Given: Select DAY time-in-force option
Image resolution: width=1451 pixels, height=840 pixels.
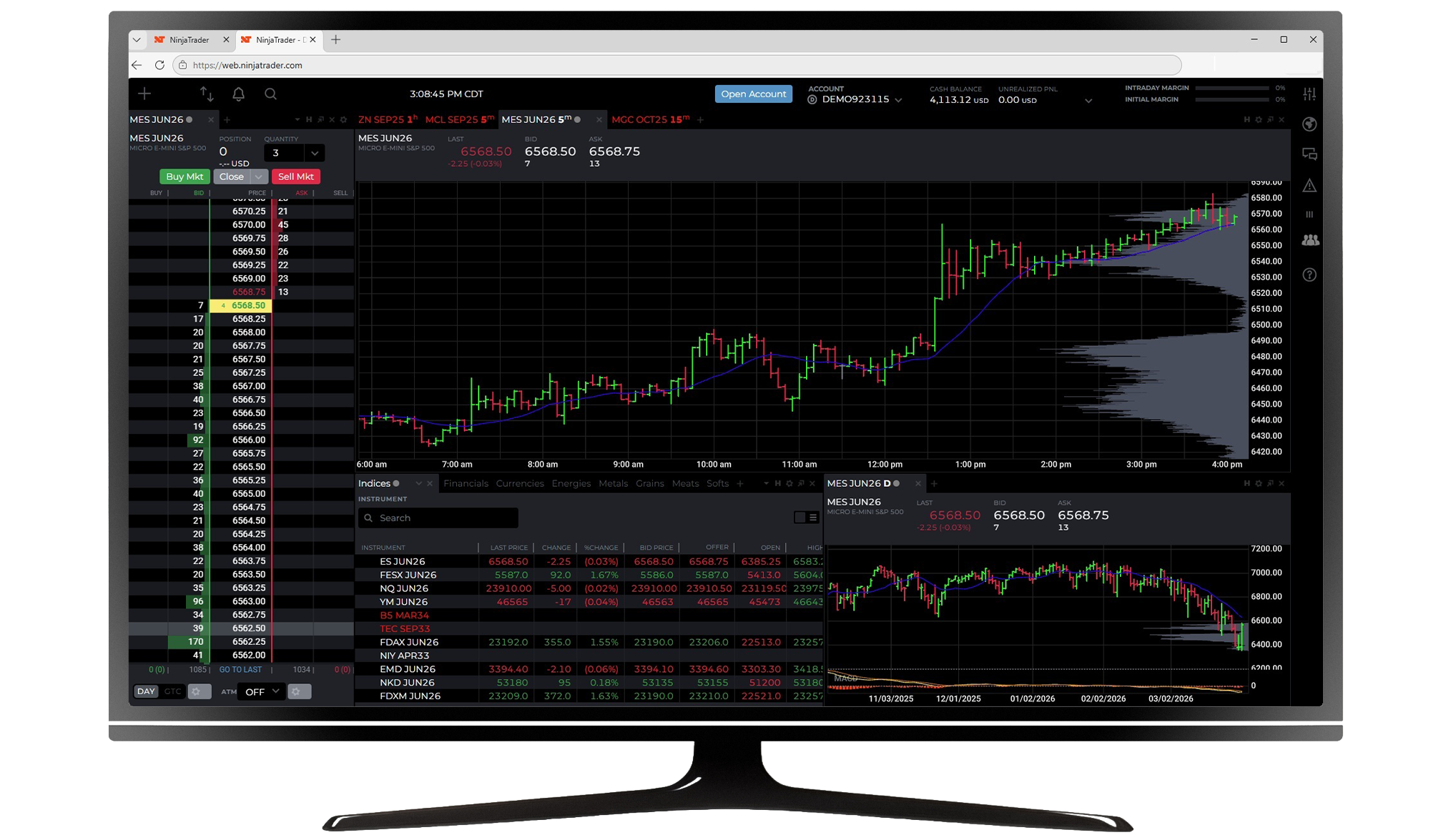Looking at the screenshot, I should (146, 691).
